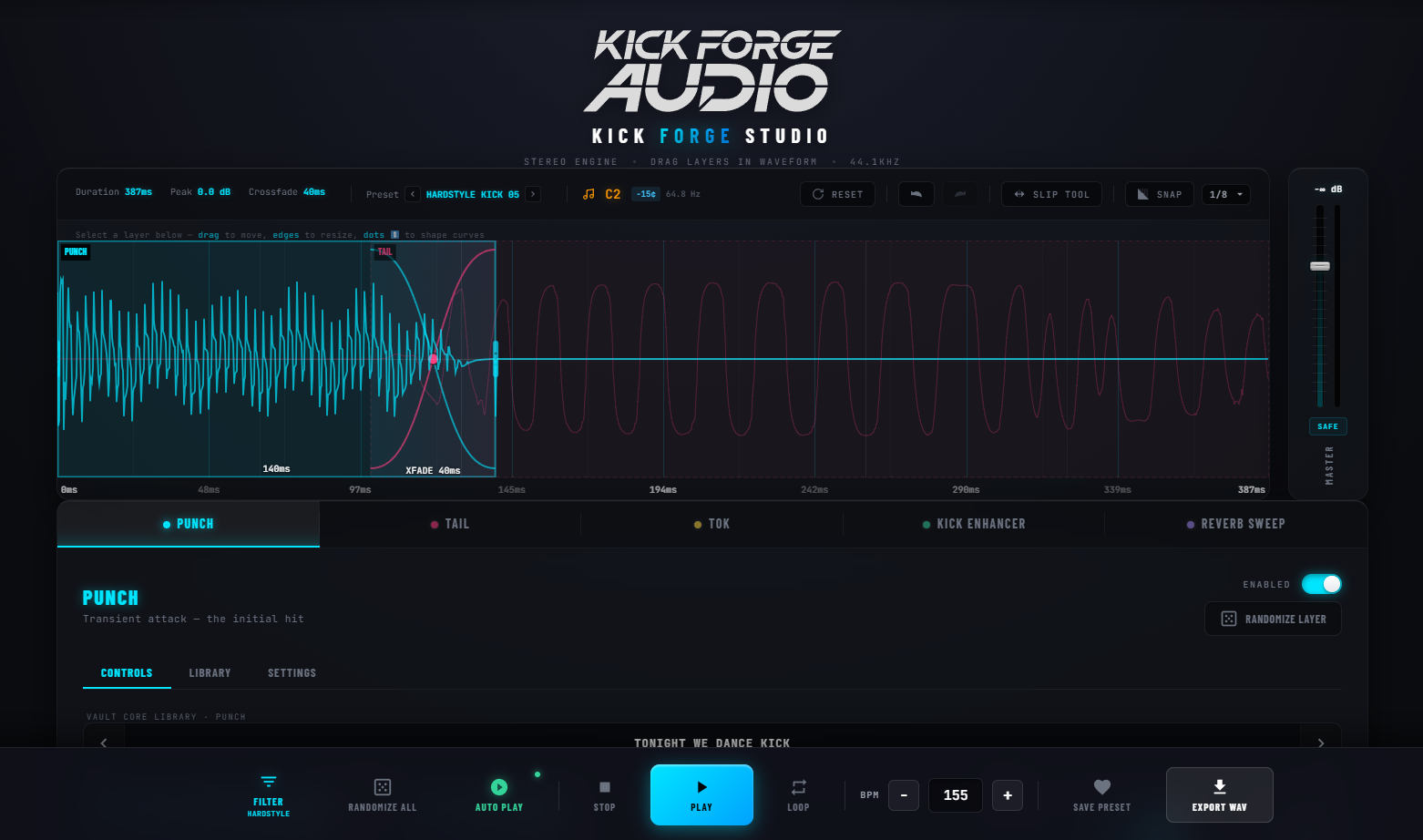Screen dimensions: 1423x840
Task: Click the Peak 0.0 dB value
Action: (214, 192)
